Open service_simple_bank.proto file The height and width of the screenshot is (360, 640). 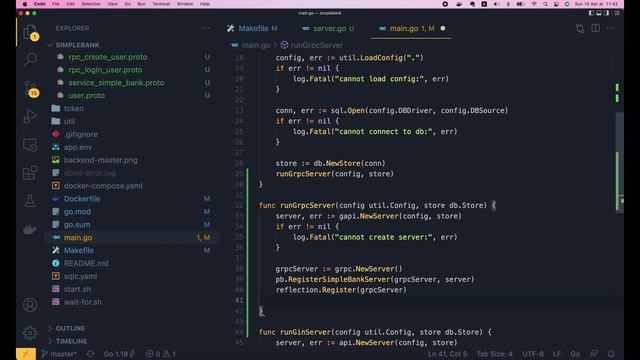(x=116, y=82)
